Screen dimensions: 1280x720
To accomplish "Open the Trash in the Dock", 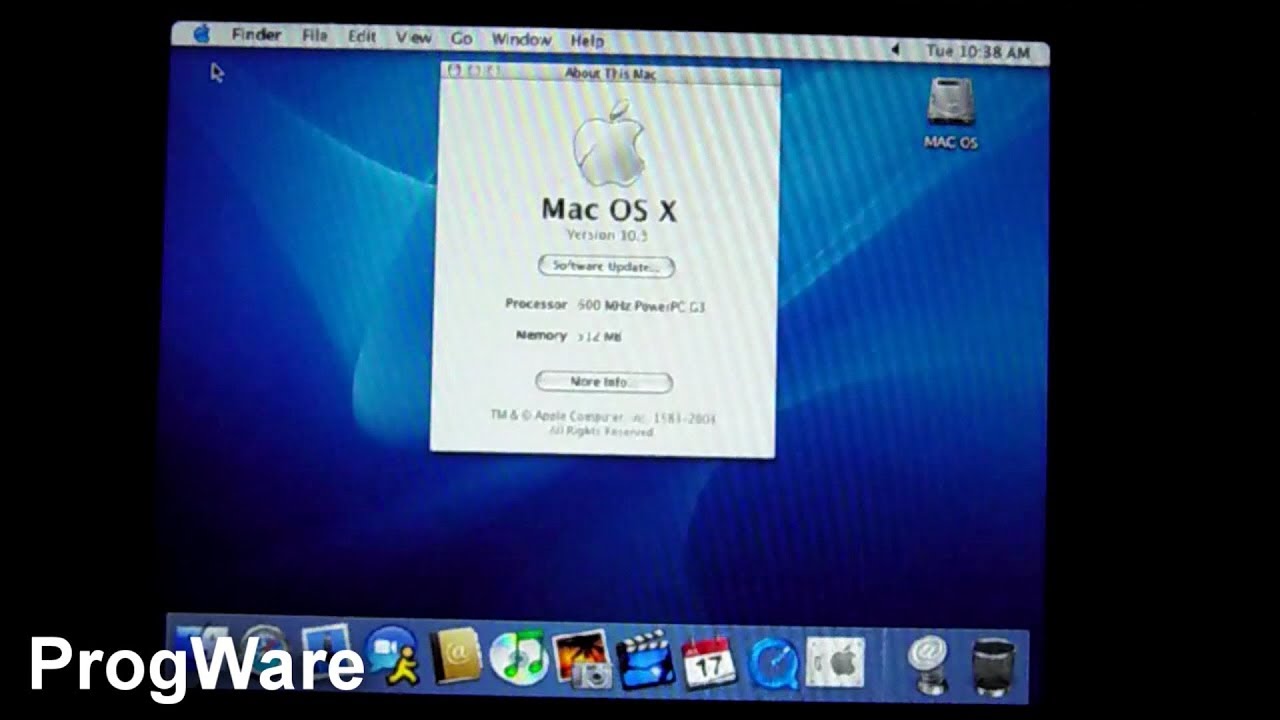I will coord(994,667).
